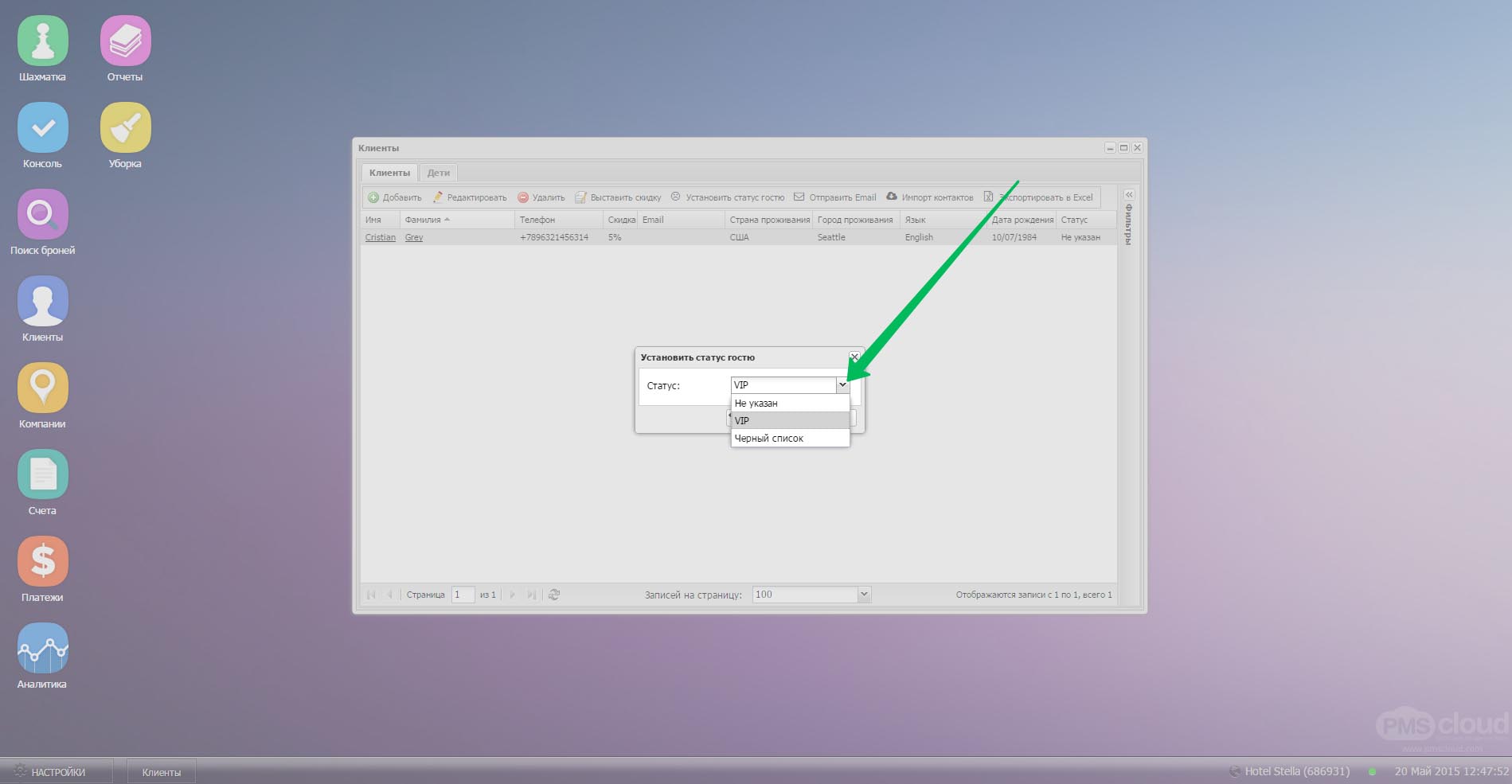Click Выставить скидку toolbar button
The image size is (1512, 784).
pos(619,197)
